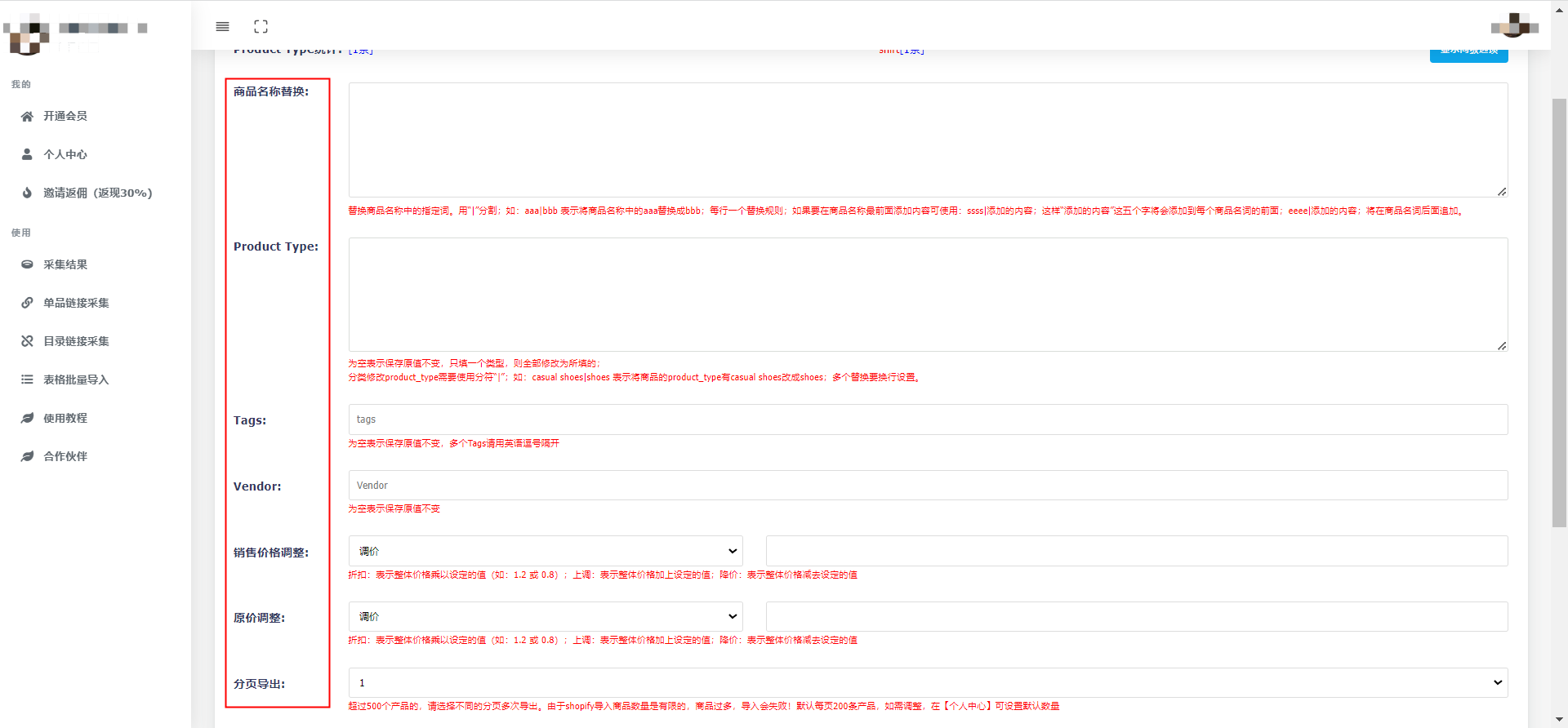Click the leaf icon beside 使用教程
This screenshot has width=1568, height=728.
[x=27, y=418]
